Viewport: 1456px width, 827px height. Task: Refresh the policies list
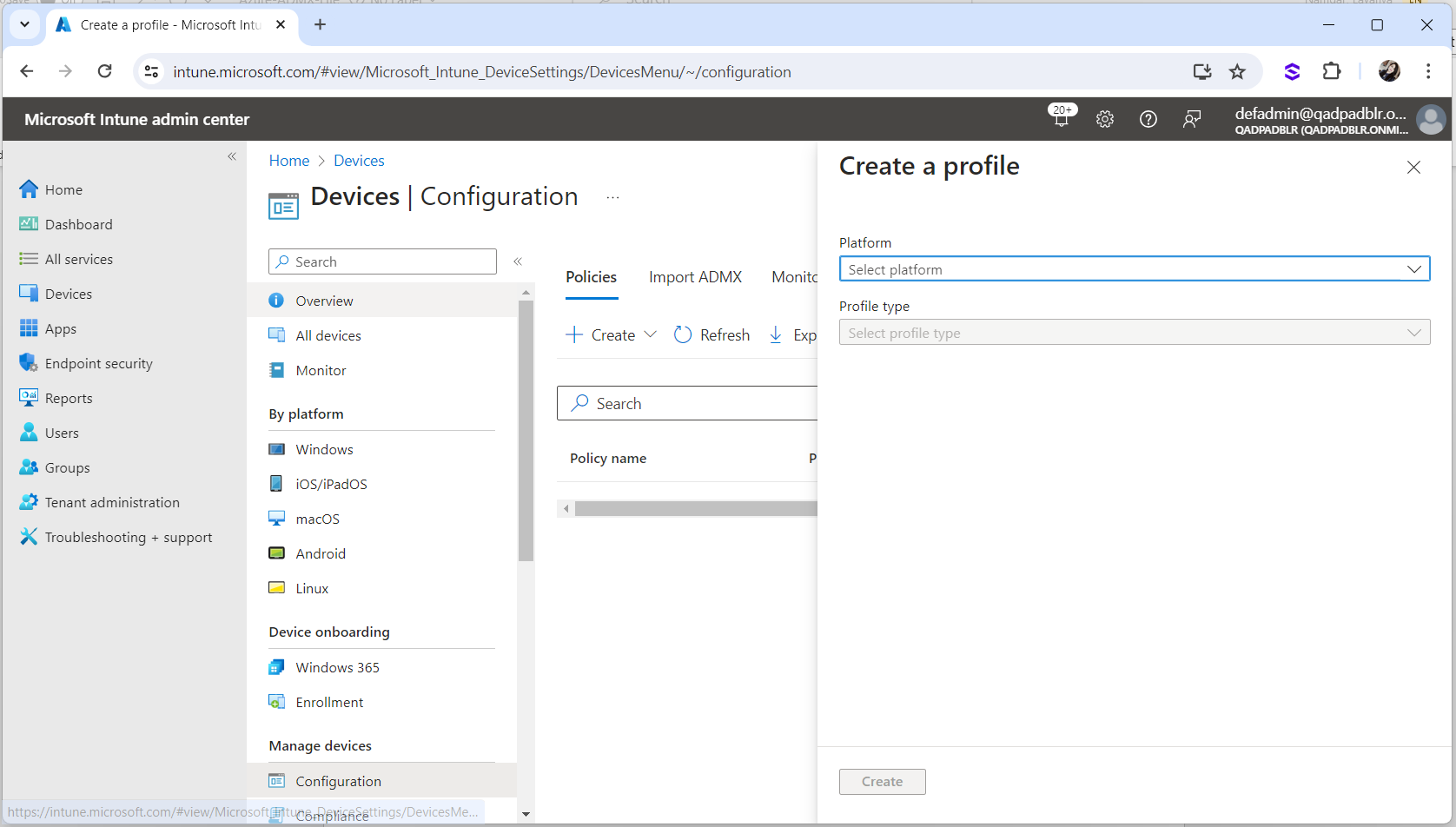click(712, 335)
